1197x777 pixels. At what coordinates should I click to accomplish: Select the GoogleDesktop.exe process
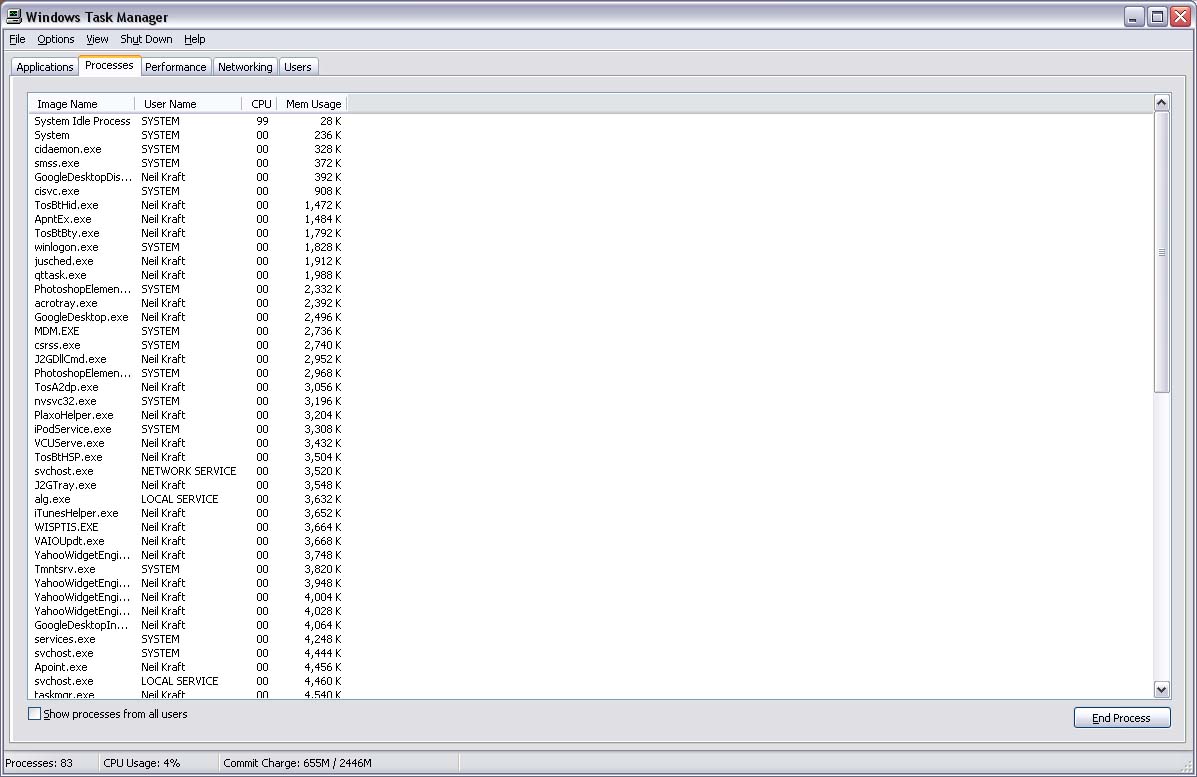pos(188,317)
